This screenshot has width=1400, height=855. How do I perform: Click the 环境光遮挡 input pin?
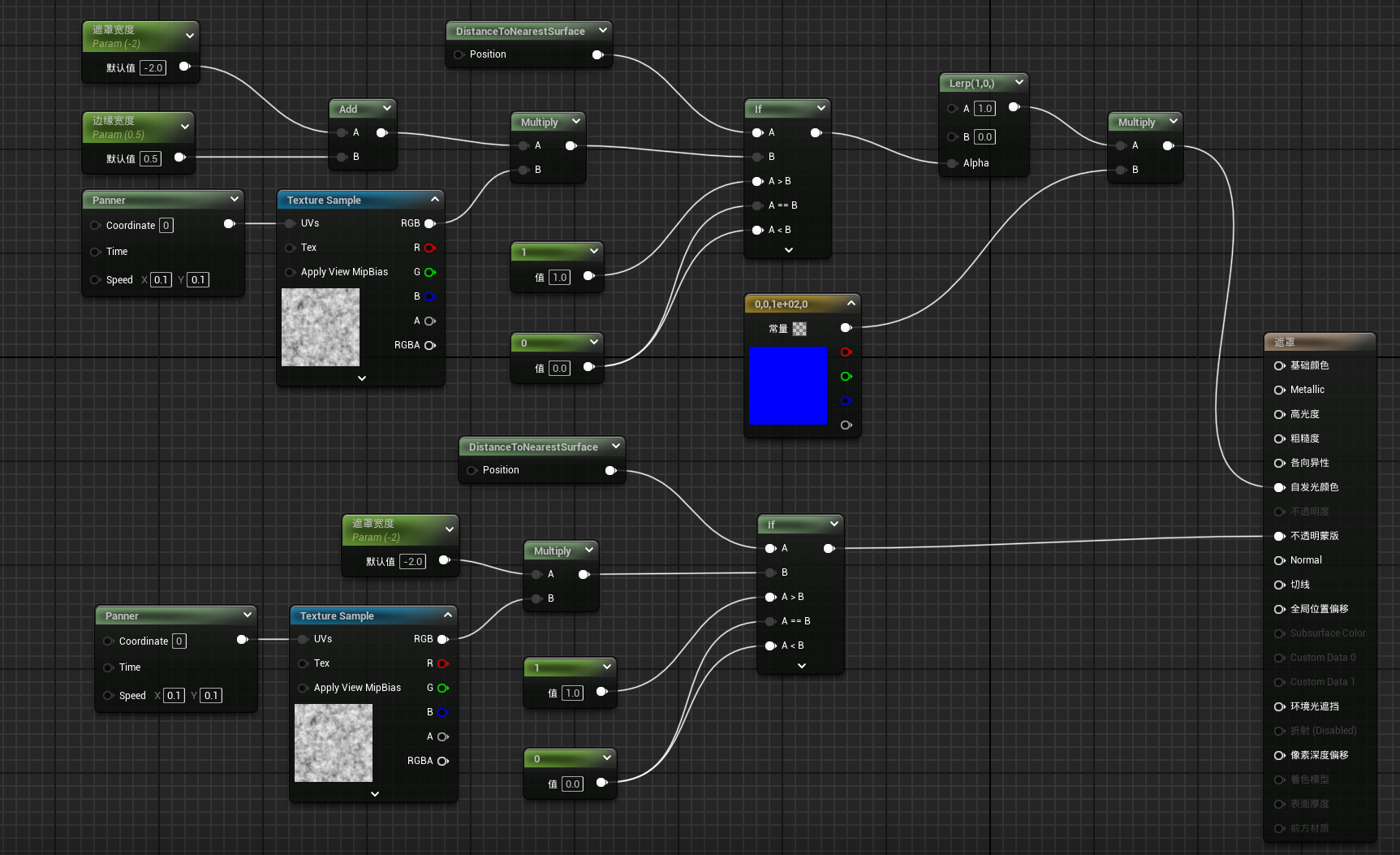(x=1280, y=706)
